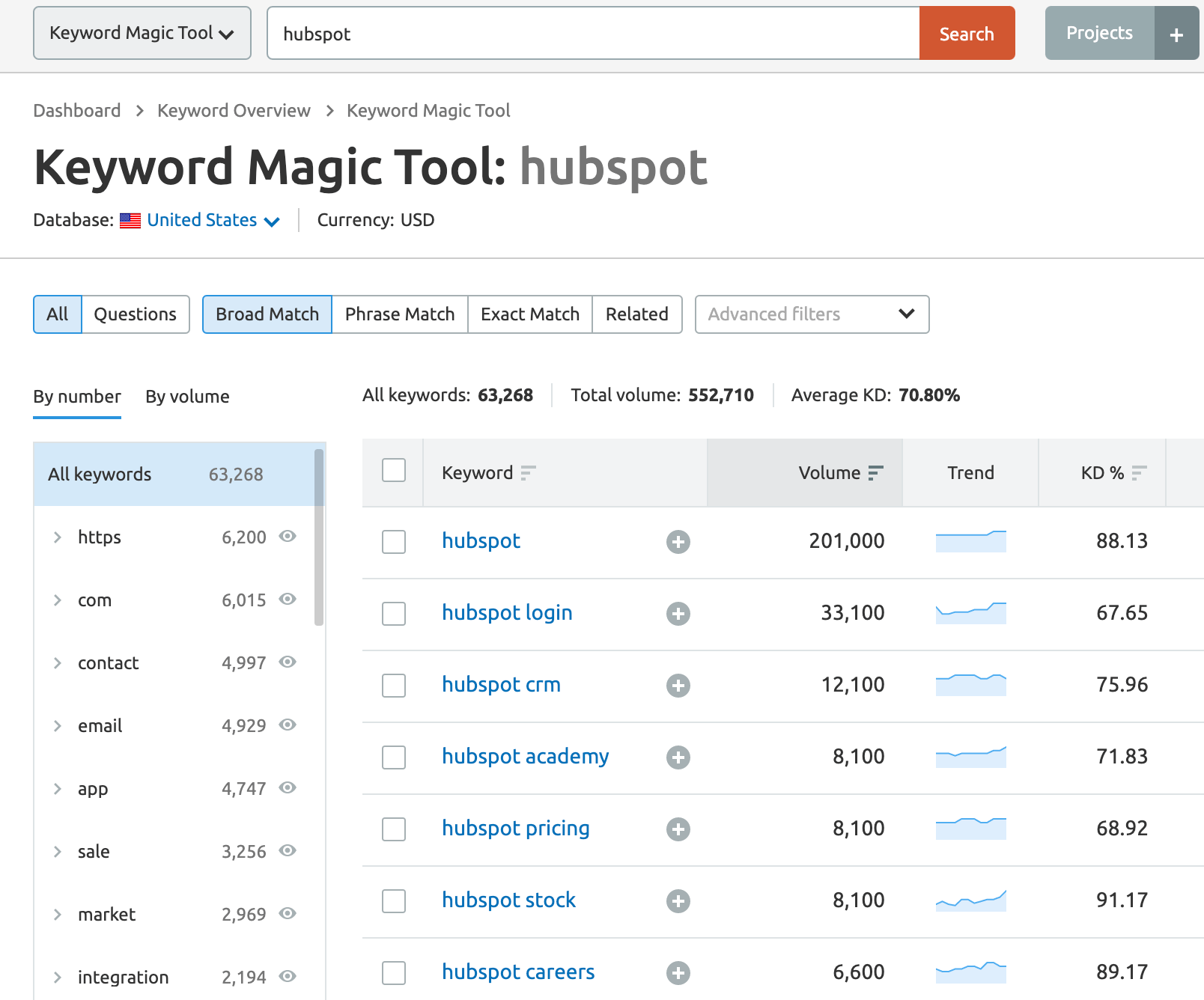View trend chart for hubspot
1204x1000 pixels.
(x=971, y=540)
